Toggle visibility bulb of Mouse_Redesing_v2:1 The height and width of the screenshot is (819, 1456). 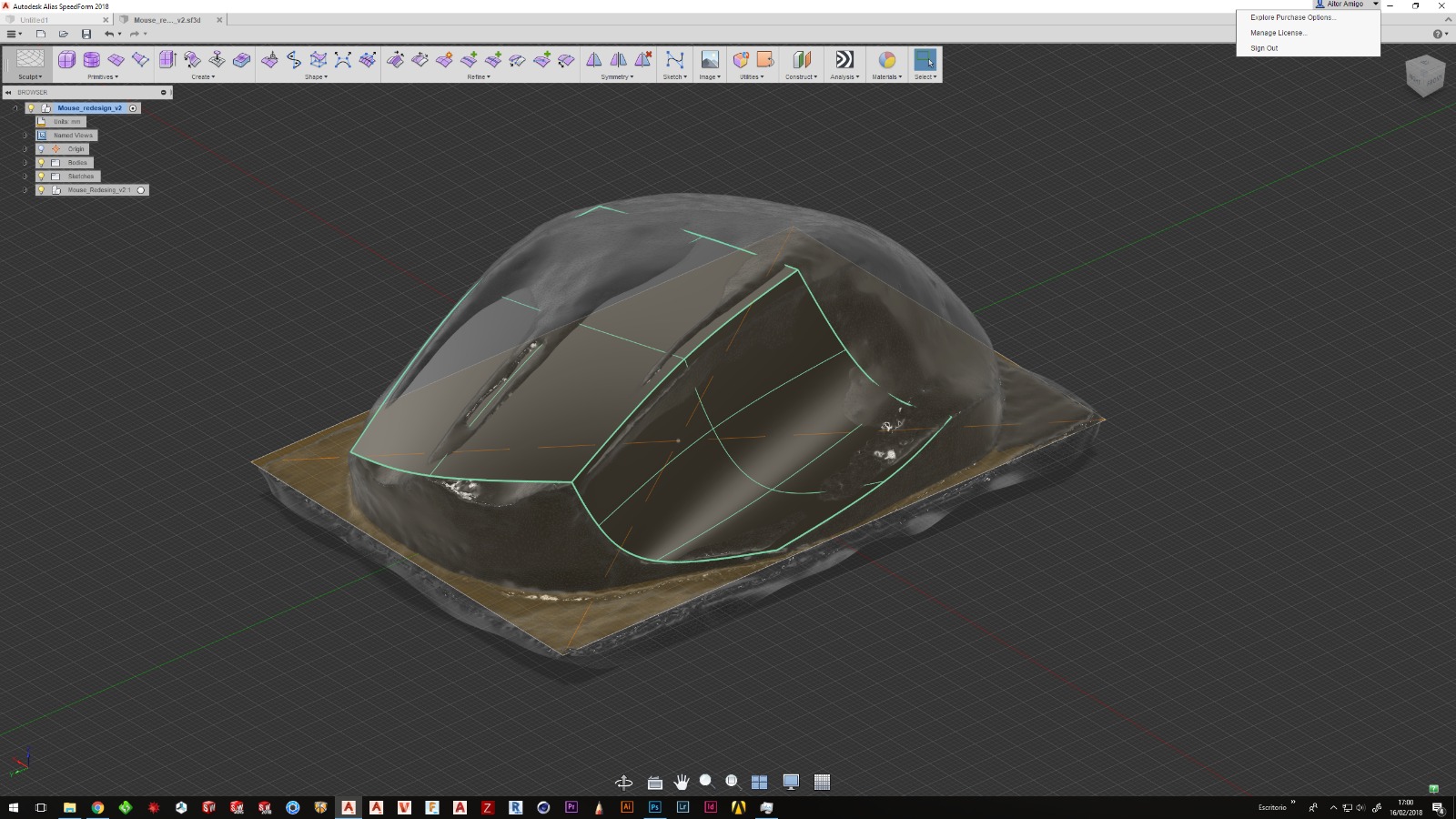[x=41, y=189]
